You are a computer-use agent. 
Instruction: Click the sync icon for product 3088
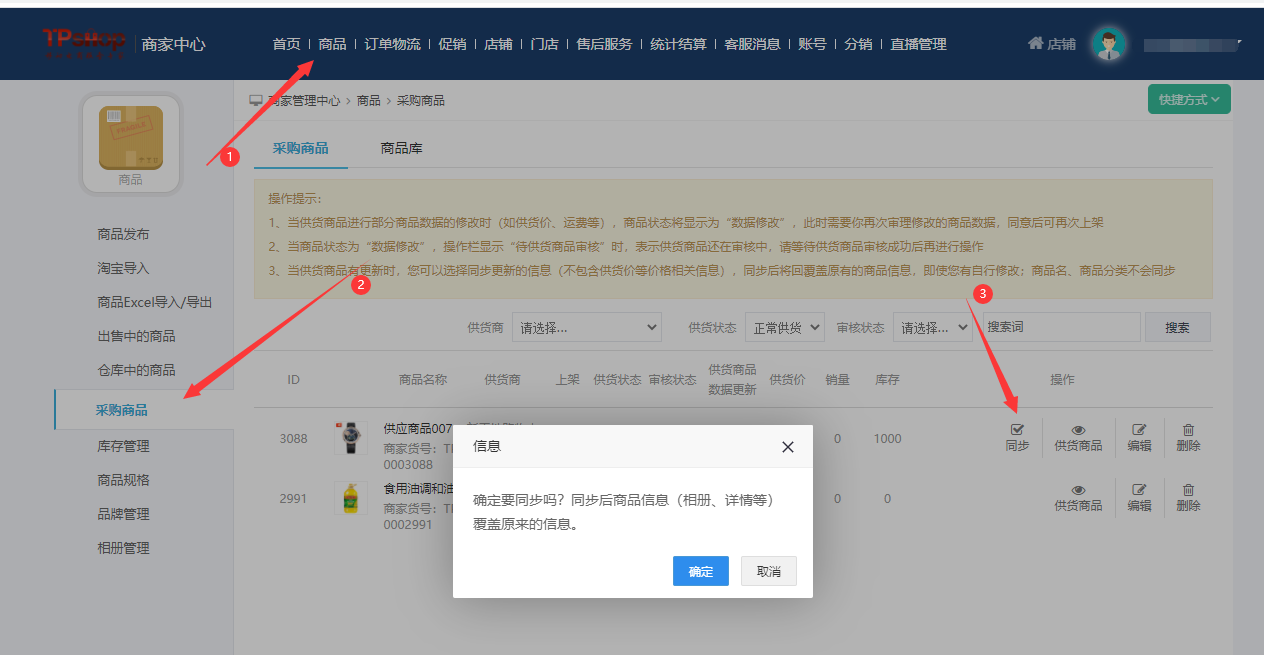point(1017,431)
